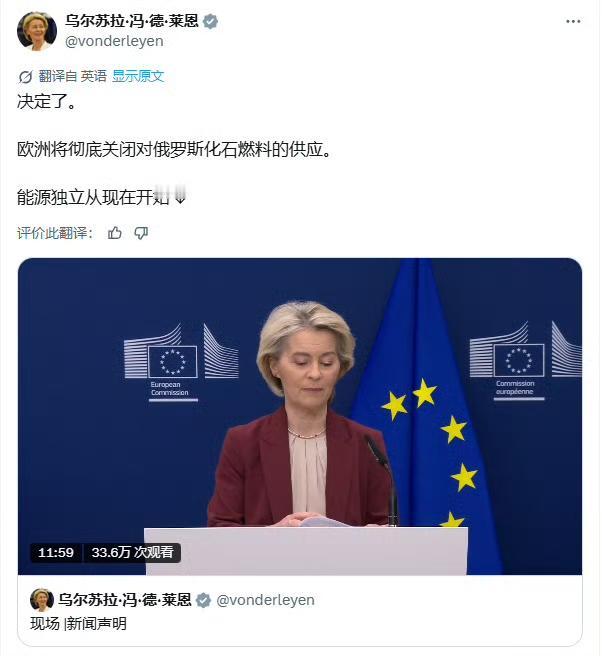Open the @vonderleyen handle under the top name
The width and height of the screenshot is (602, 656).
[x=114, y=41]
